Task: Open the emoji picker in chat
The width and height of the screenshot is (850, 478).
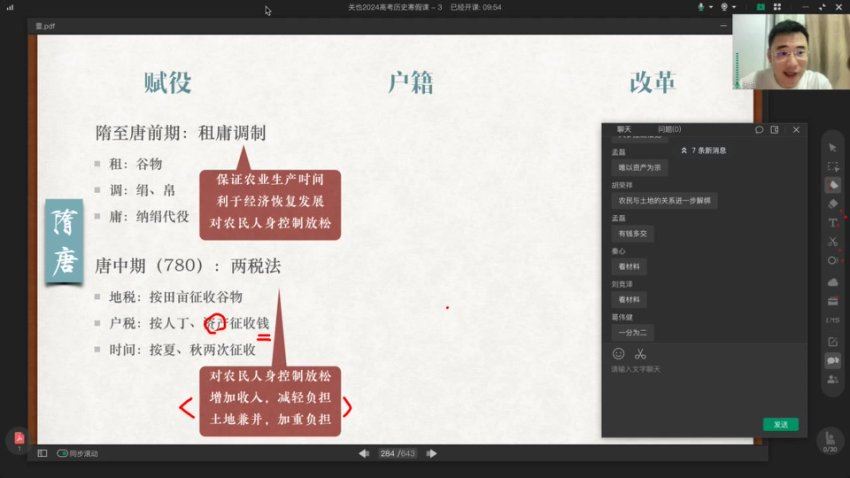Action: click(618, 354)
